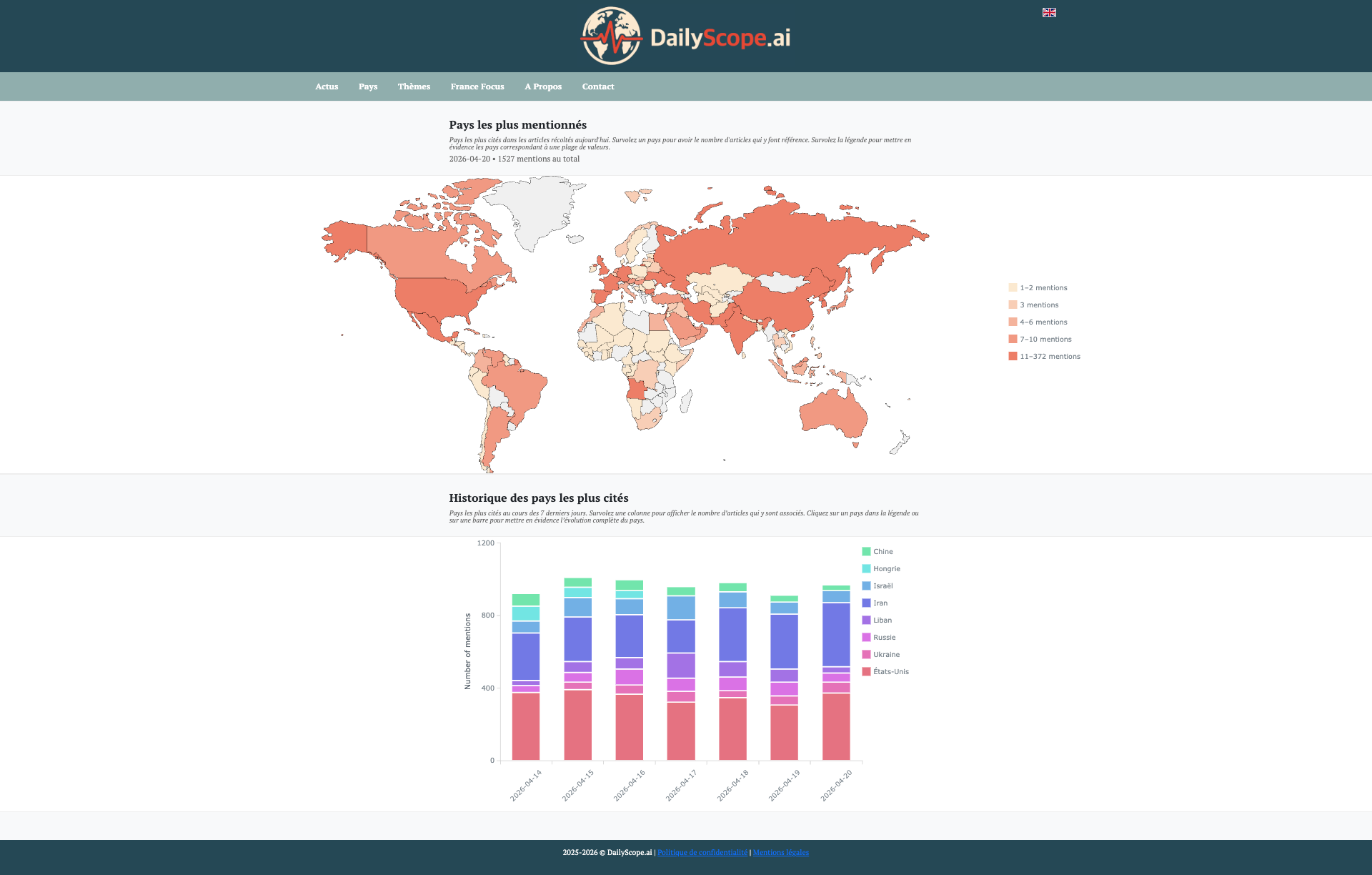Viewport: 1372px width, 875px height.
Task: Open the Contact page
Action: coord(598,86)
